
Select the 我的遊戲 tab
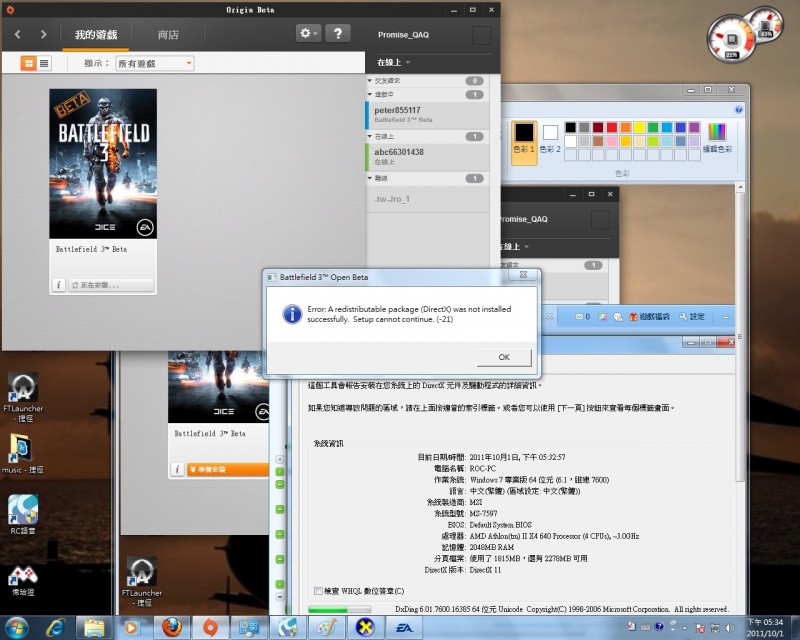click(x=96, y=35)
